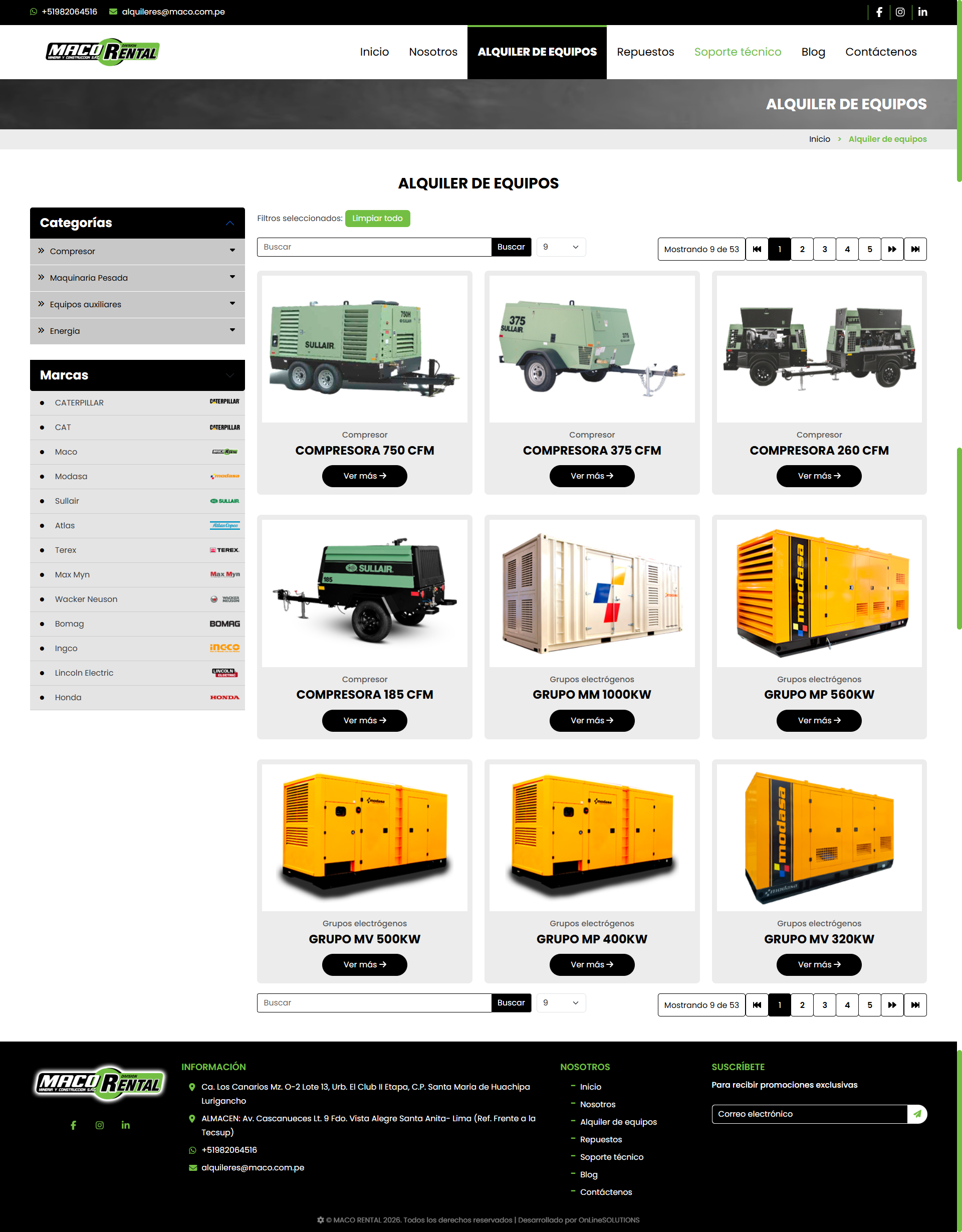This screenshot has width=962, height=1232.
Task: Click the top Buscar search field
Action: (374, 247)
